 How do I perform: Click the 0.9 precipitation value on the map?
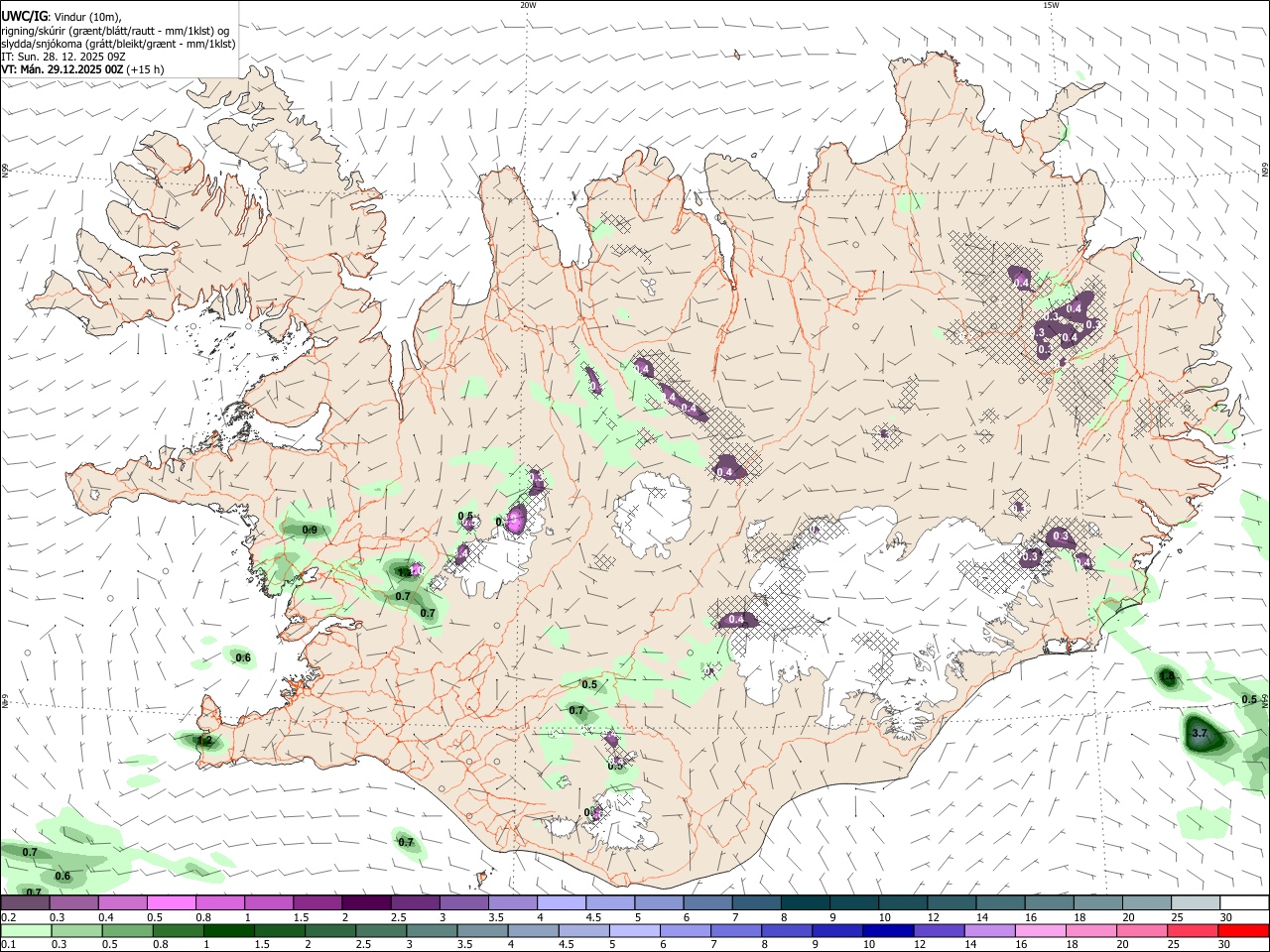310,531
